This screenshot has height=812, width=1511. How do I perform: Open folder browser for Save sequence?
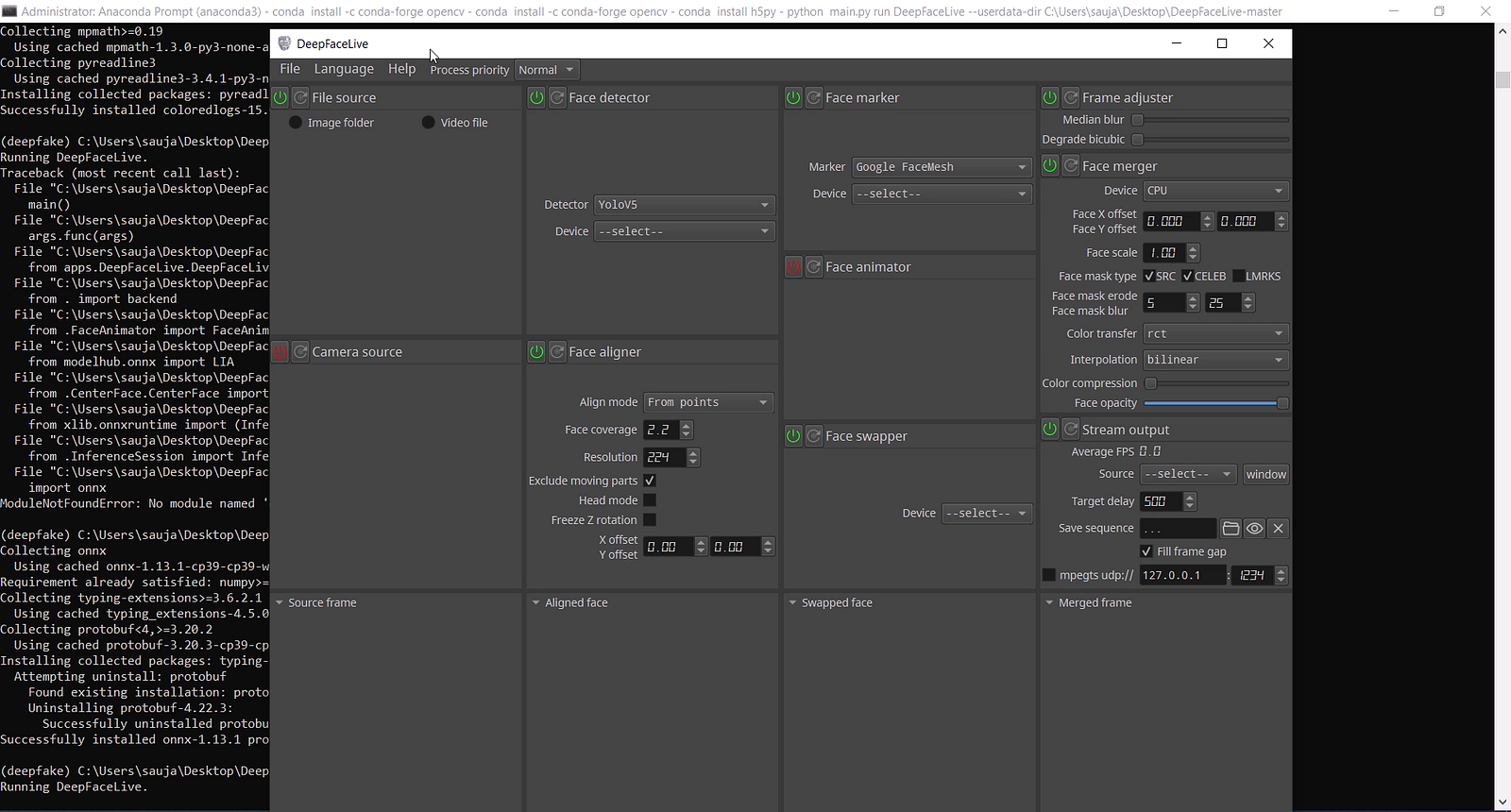pyautogui.click(x=1231, y=528)
